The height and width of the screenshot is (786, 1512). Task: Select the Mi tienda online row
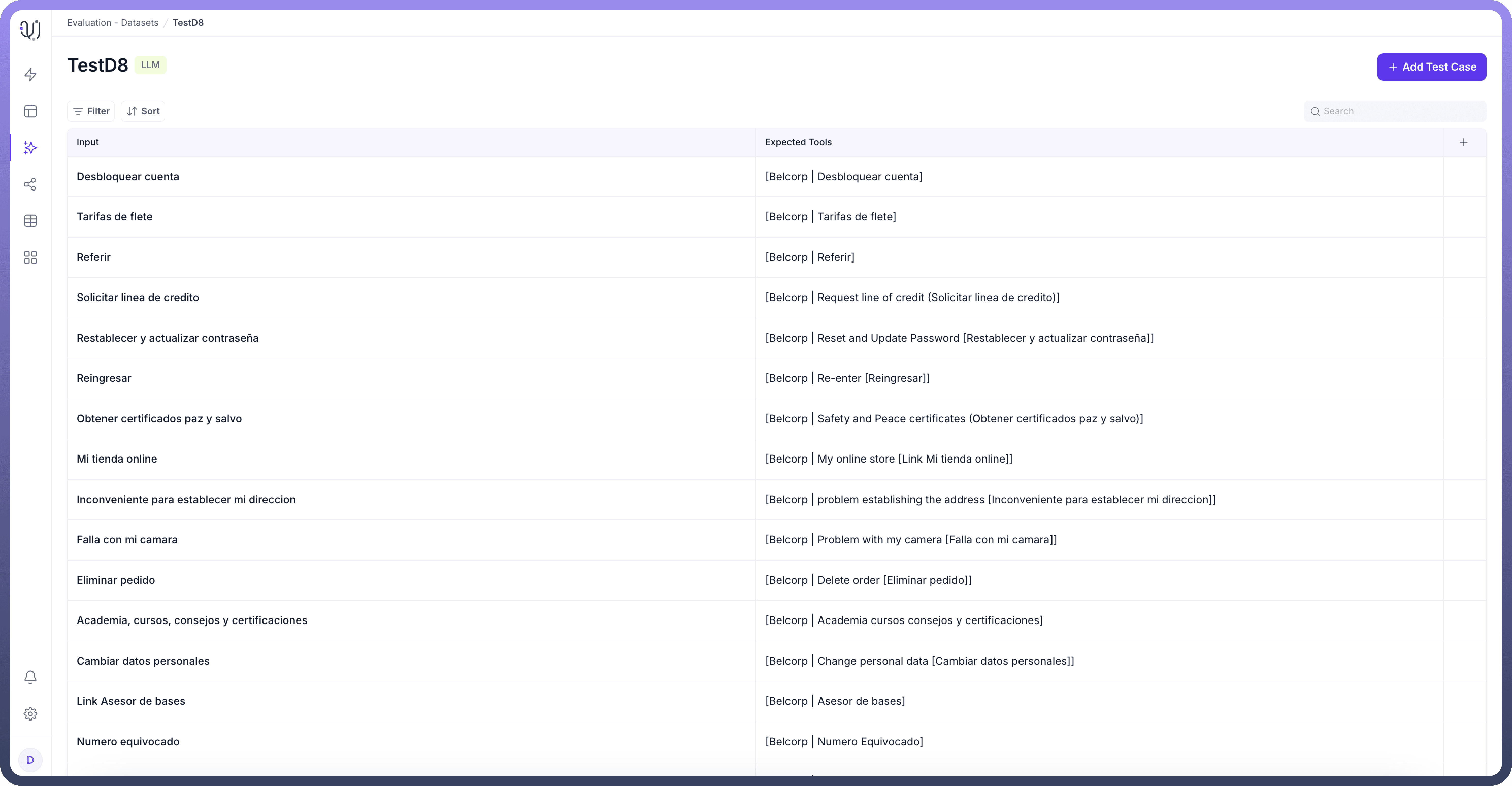click(x=117, y=459)
